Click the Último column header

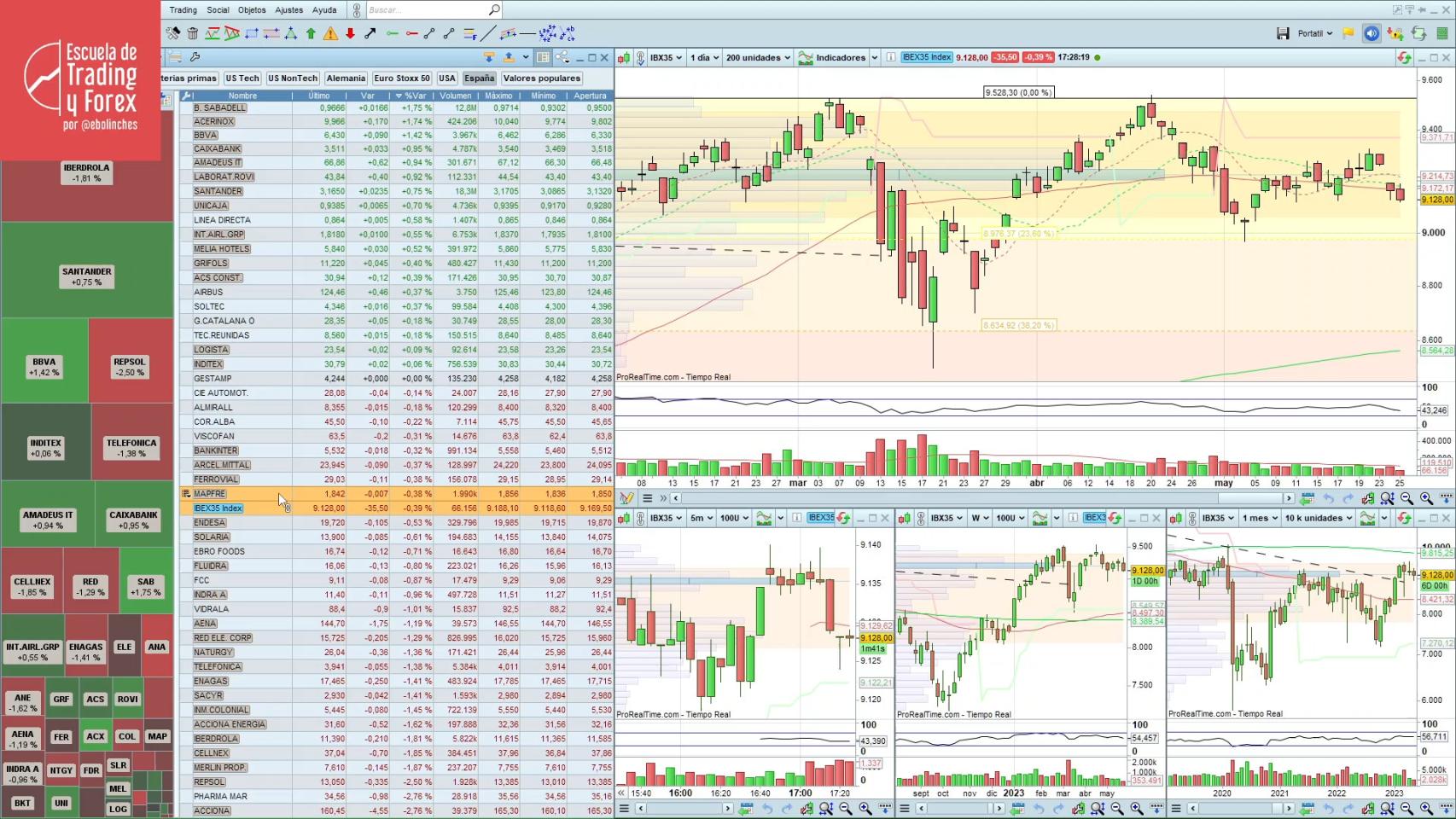point(319,96)
